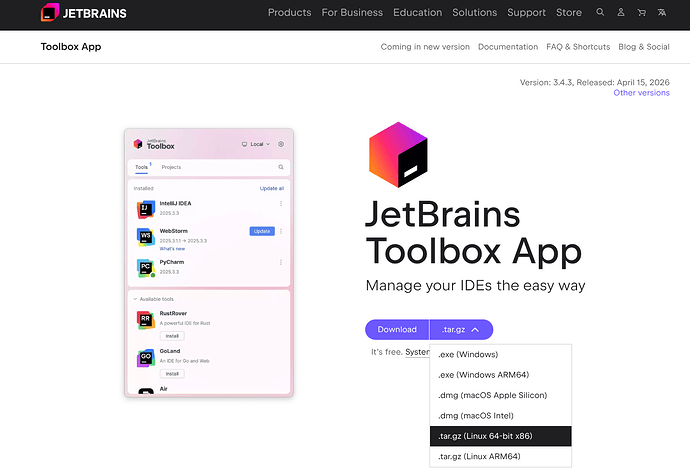This screenshot has width=690, height=474.
Task: Click the purple Download button
Action: click(397, 330)
